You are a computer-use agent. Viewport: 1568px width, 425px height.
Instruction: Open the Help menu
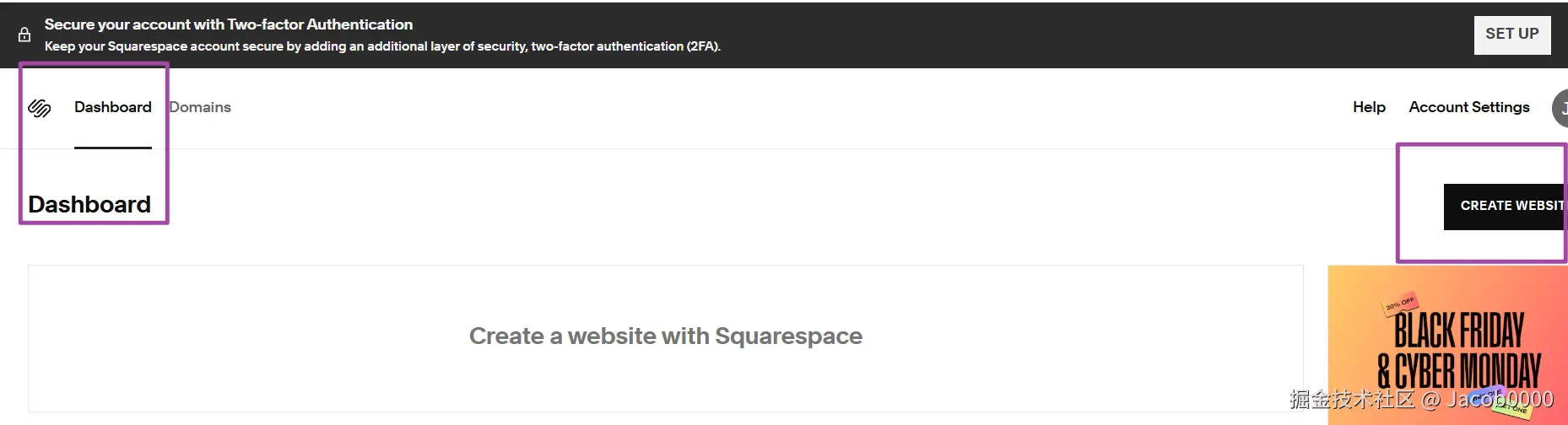point(1369,107)
